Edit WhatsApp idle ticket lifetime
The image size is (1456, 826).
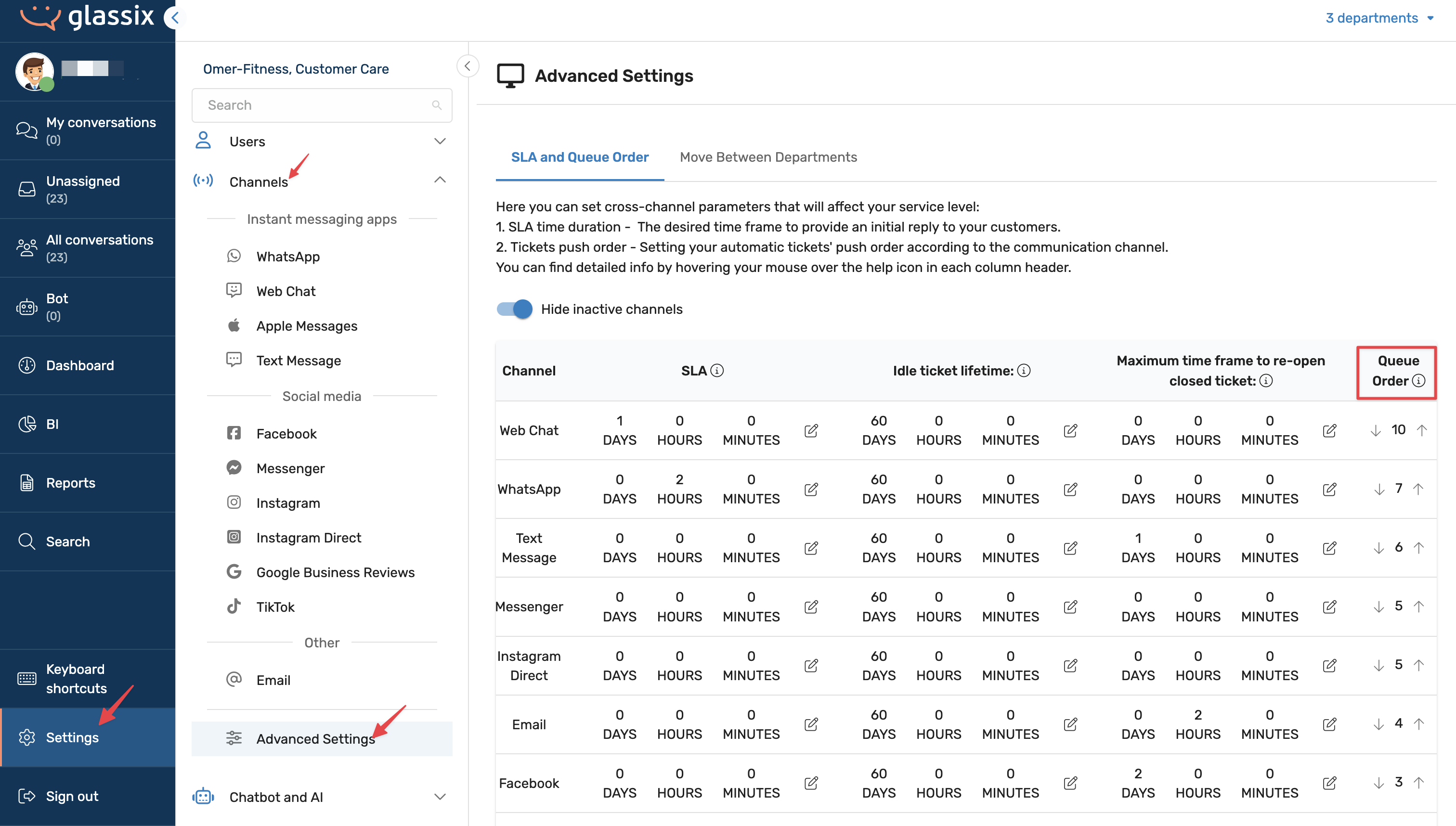(1070, 489)
